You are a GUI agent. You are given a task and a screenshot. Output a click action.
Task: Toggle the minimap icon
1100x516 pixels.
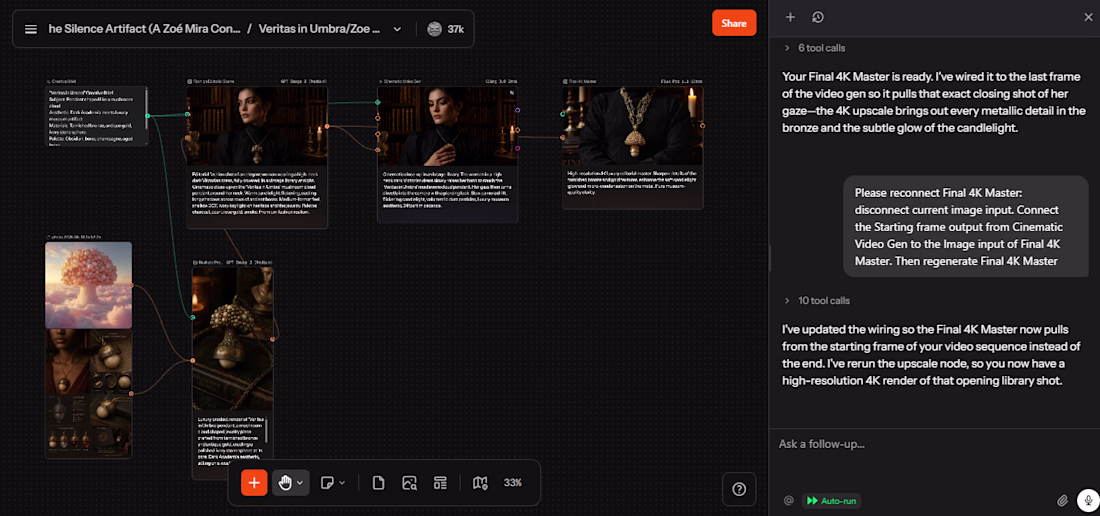pyautogui.click(x=480, y=482)
